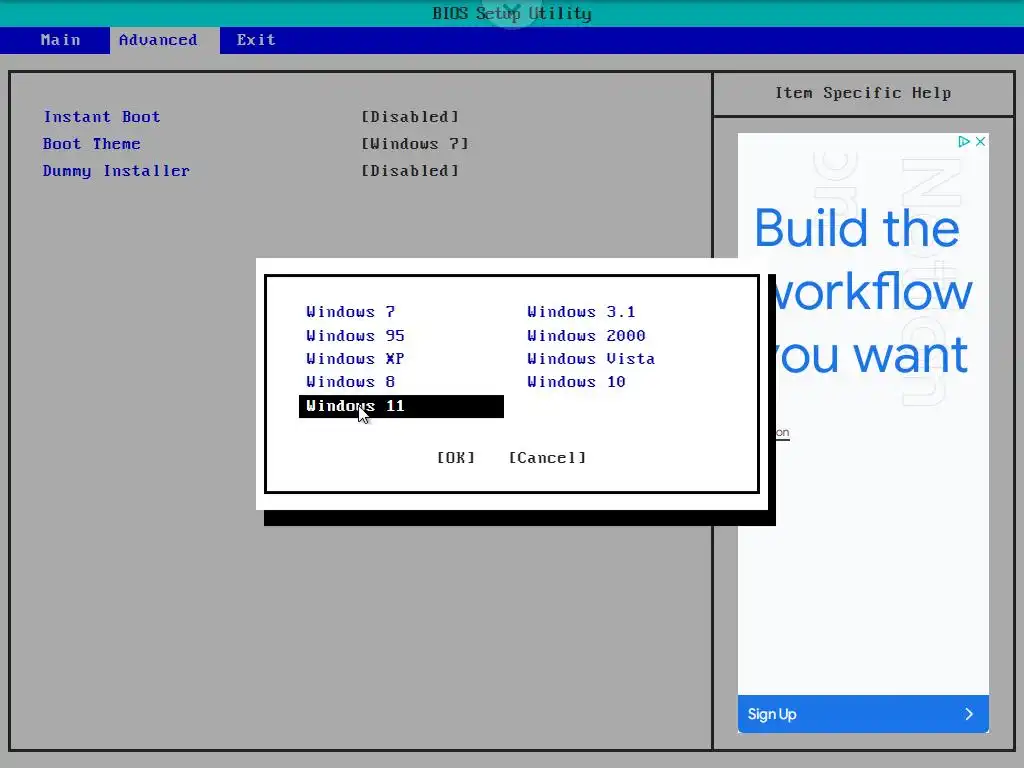This screenshot has width=1024, height=768.
Task: Click the Instant Boot setting label
Action: pos(102,117)
